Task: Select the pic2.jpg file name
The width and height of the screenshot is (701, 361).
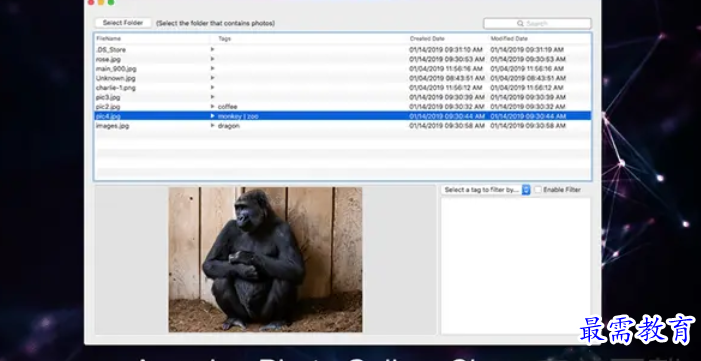Action: pyautogui.click(x=108, y=107)
